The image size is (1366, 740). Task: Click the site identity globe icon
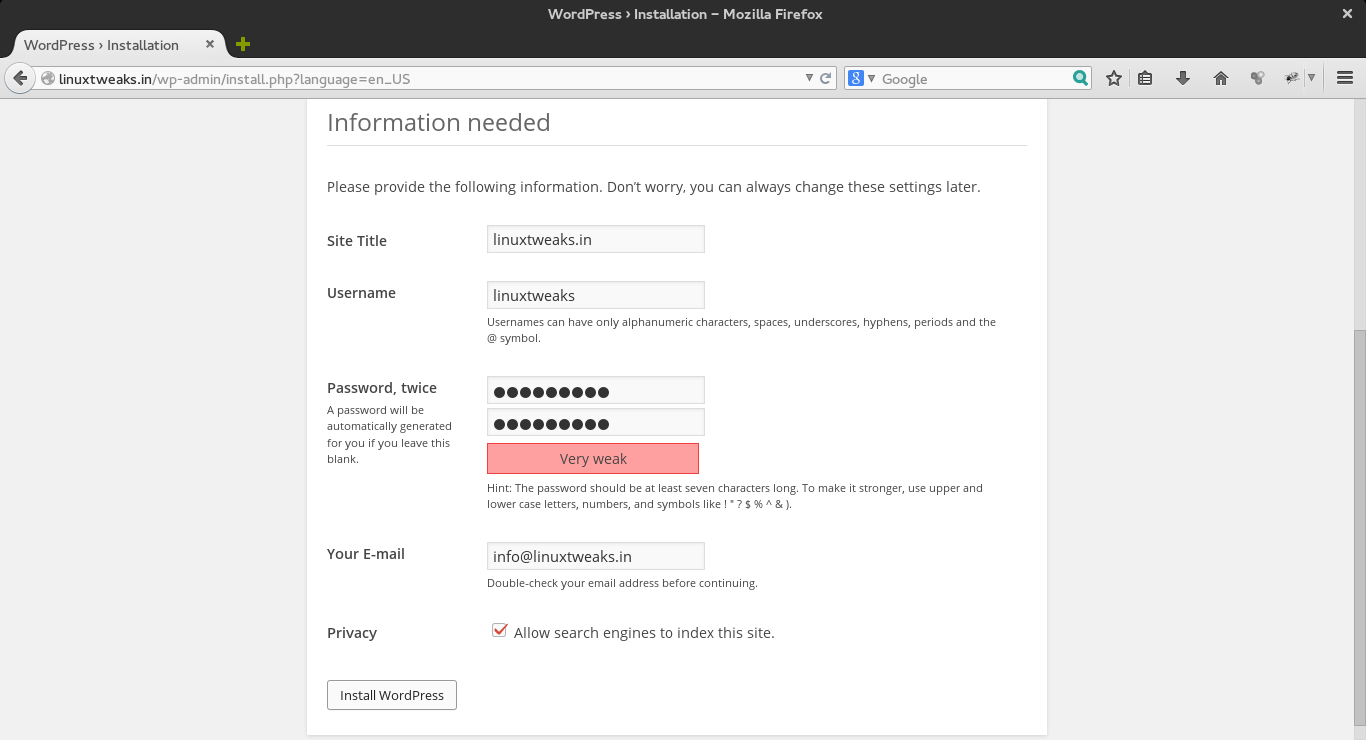click(x=47, y=79)
